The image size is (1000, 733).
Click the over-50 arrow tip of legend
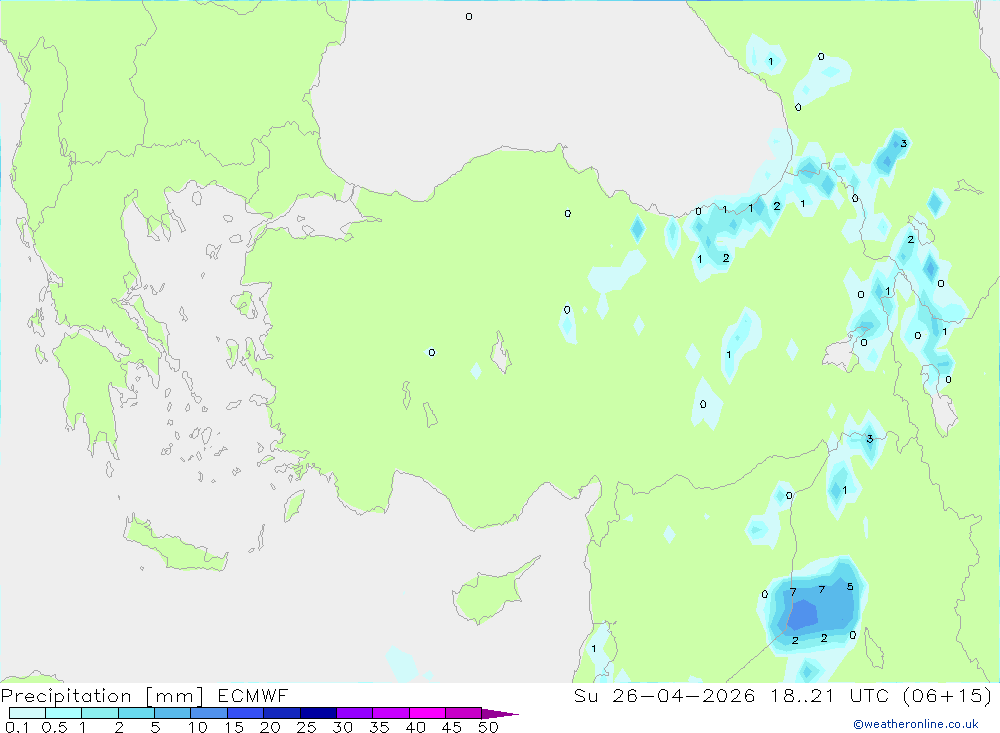500,714
